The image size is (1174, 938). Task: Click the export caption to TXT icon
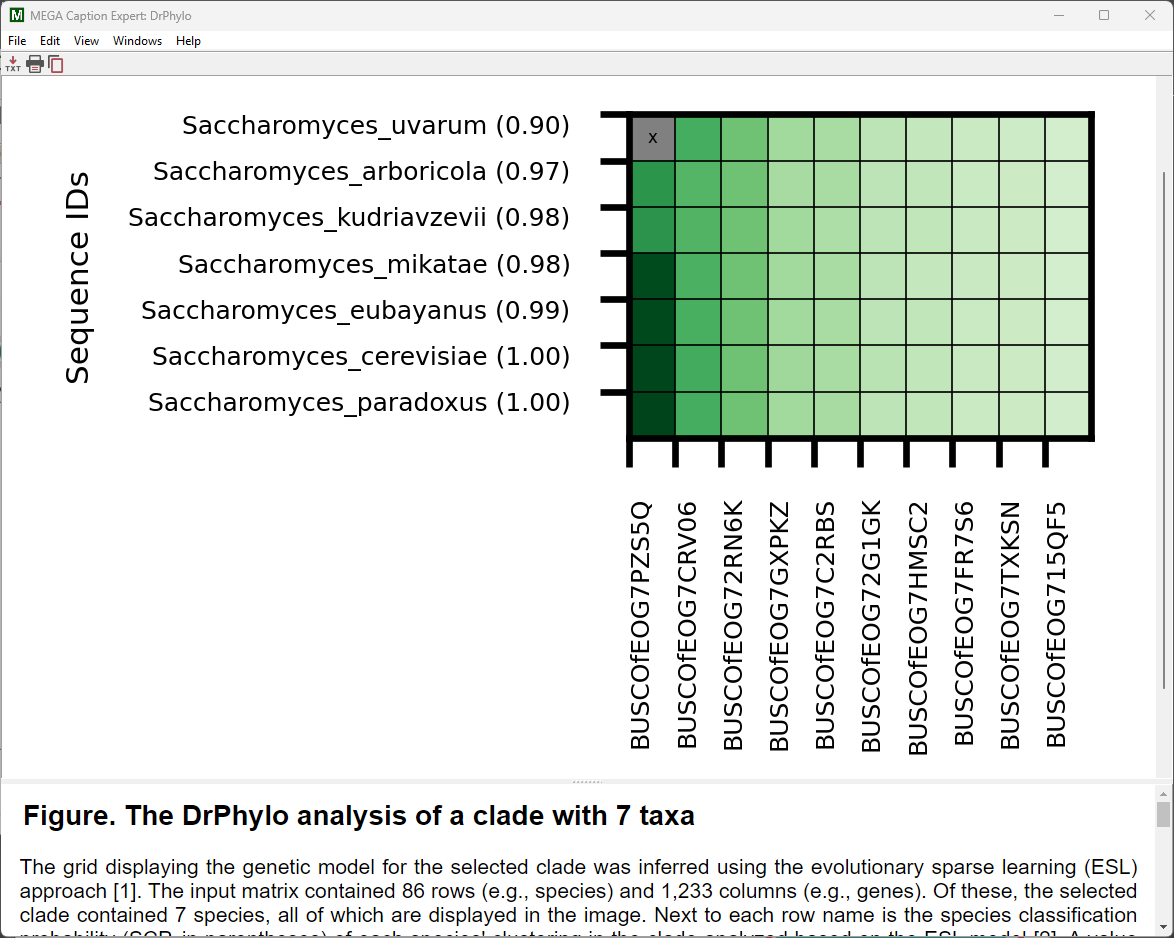13,64
